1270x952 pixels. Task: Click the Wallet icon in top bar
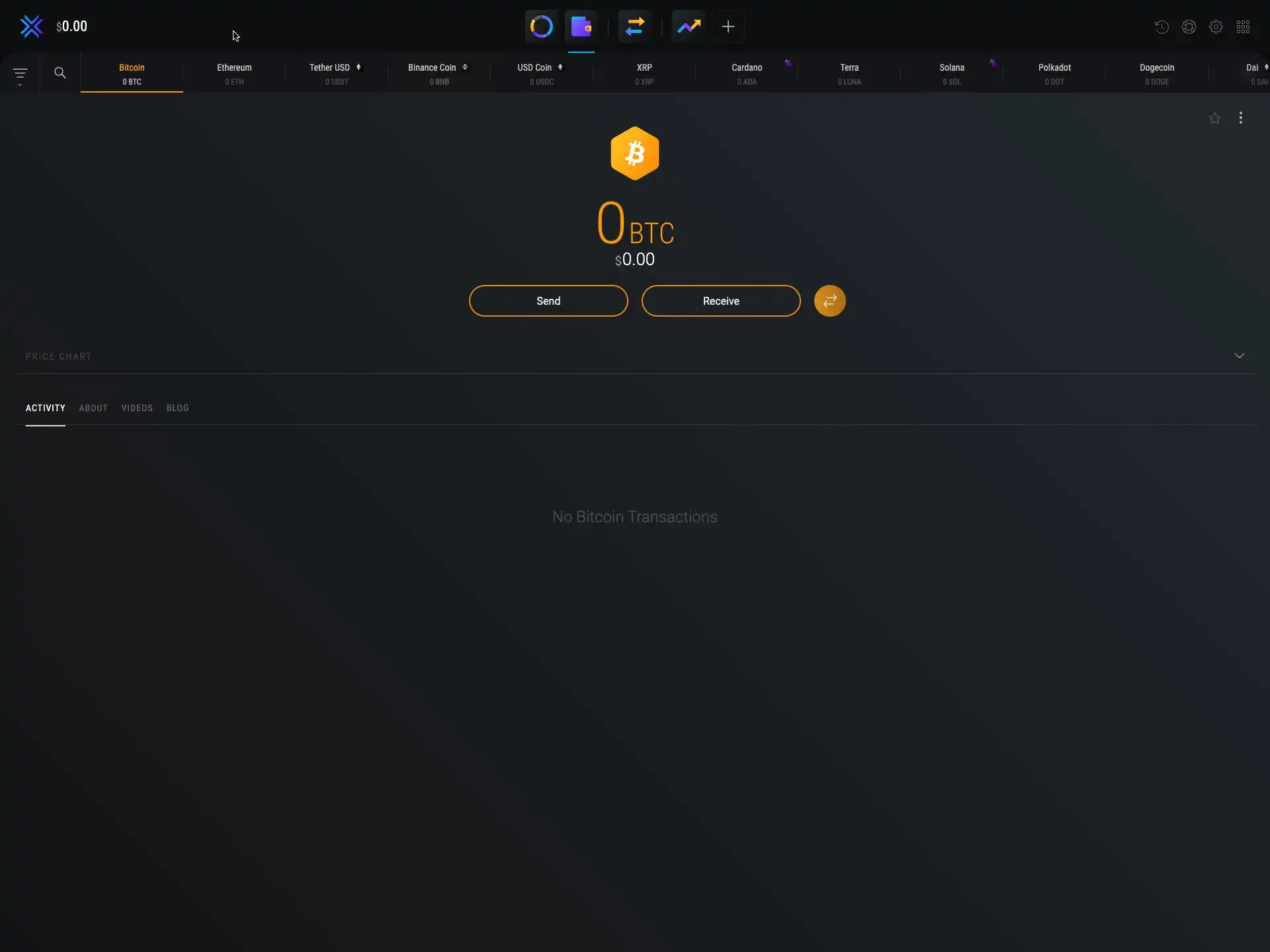click(581, 26)
